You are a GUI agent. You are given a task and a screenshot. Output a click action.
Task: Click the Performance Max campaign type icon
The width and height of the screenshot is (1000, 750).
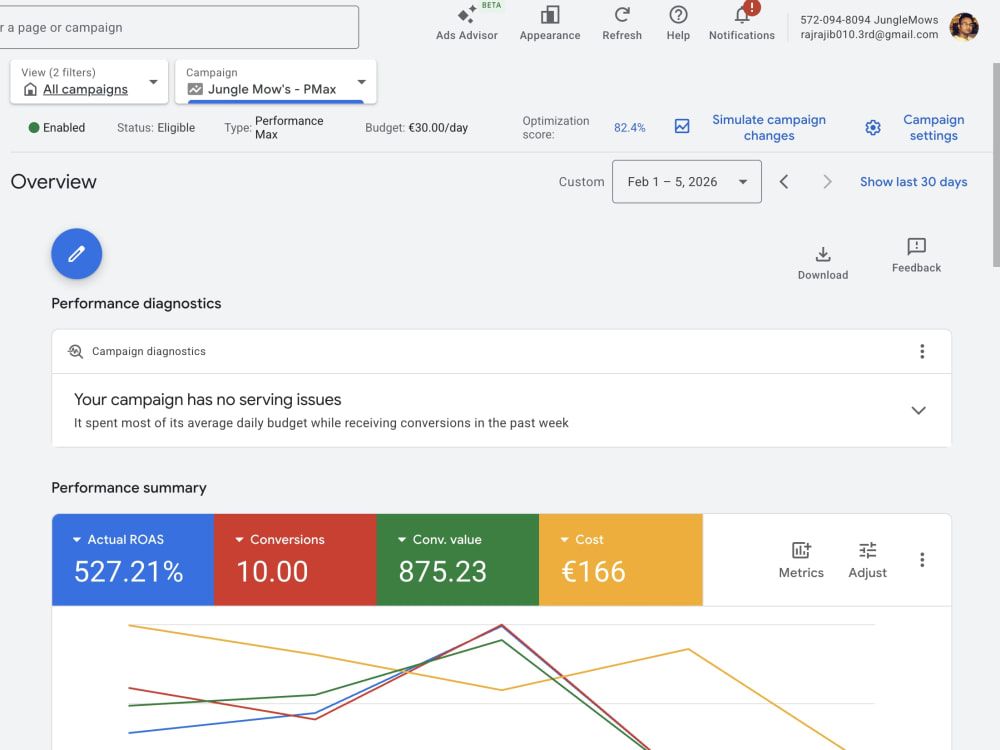195,89
